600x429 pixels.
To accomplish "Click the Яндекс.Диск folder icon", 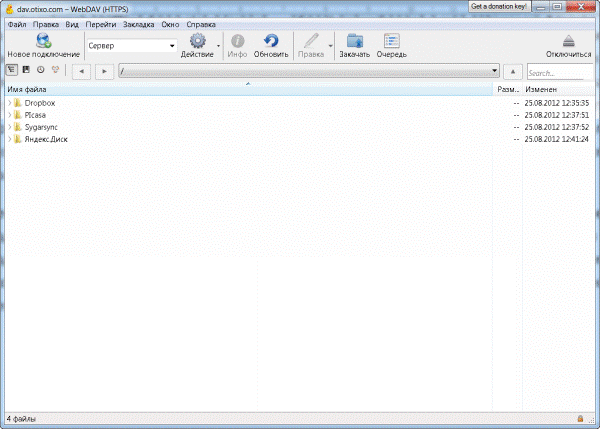I will click(x=18, y=139).
